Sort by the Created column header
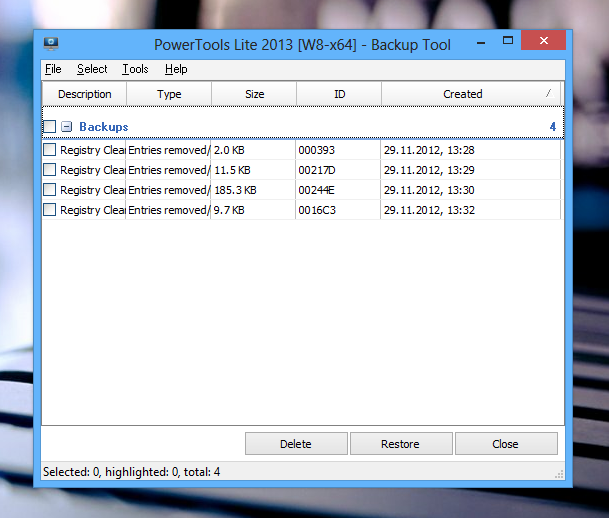The image size is (609, 518). click(471, 94)
